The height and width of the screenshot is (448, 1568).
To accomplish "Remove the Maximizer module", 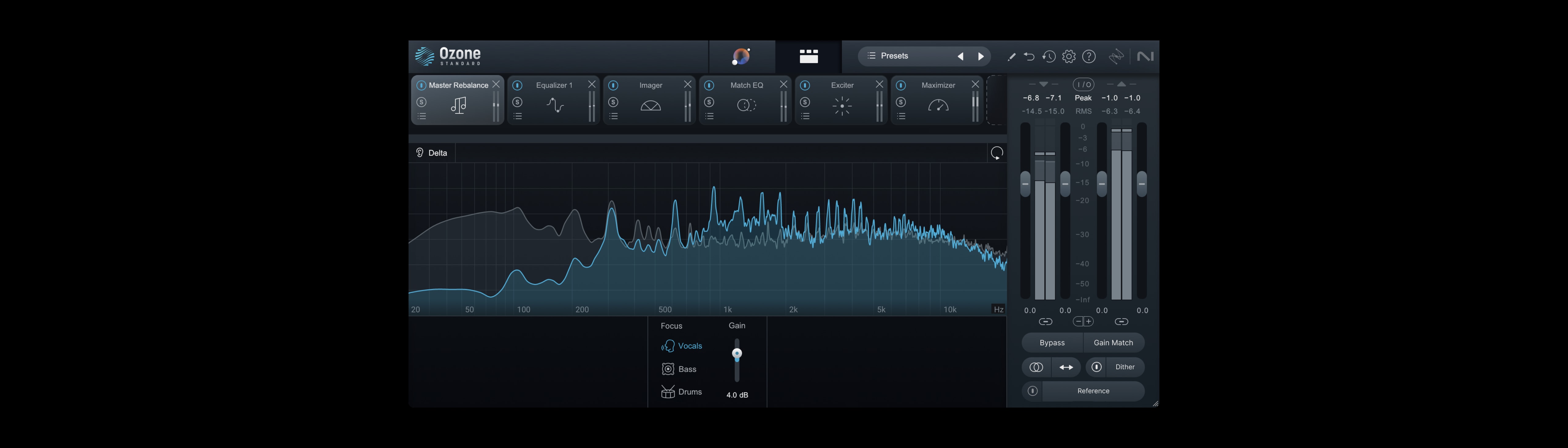I will [x=975, y=85].
